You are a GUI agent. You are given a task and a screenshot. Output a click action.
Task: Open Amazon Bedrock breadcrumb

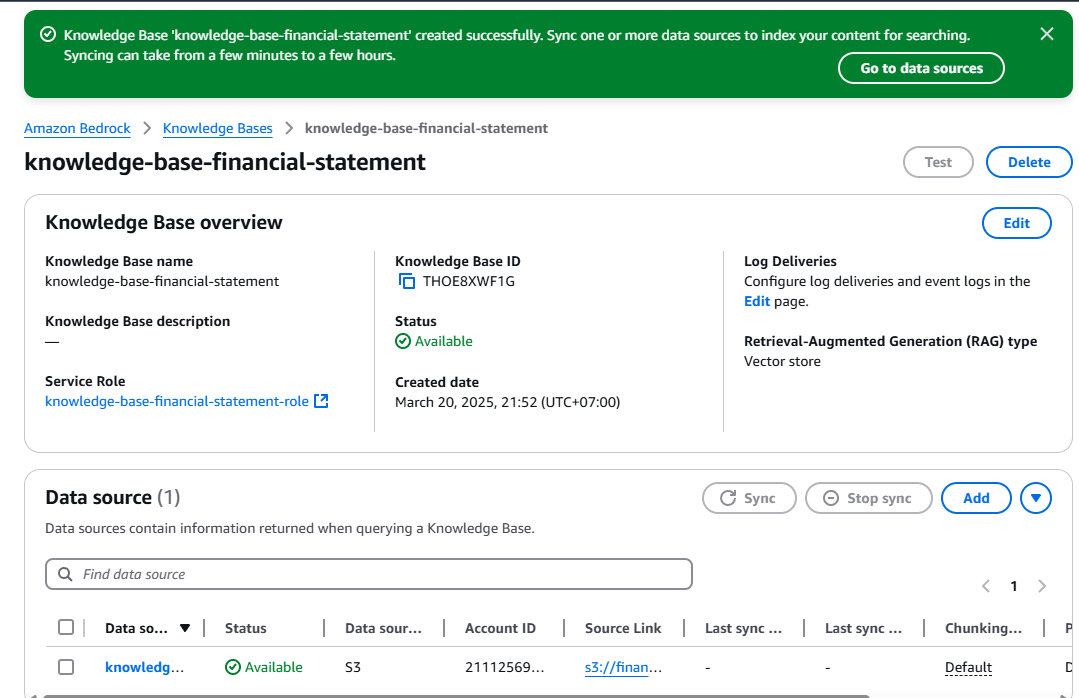coord(77,128)
